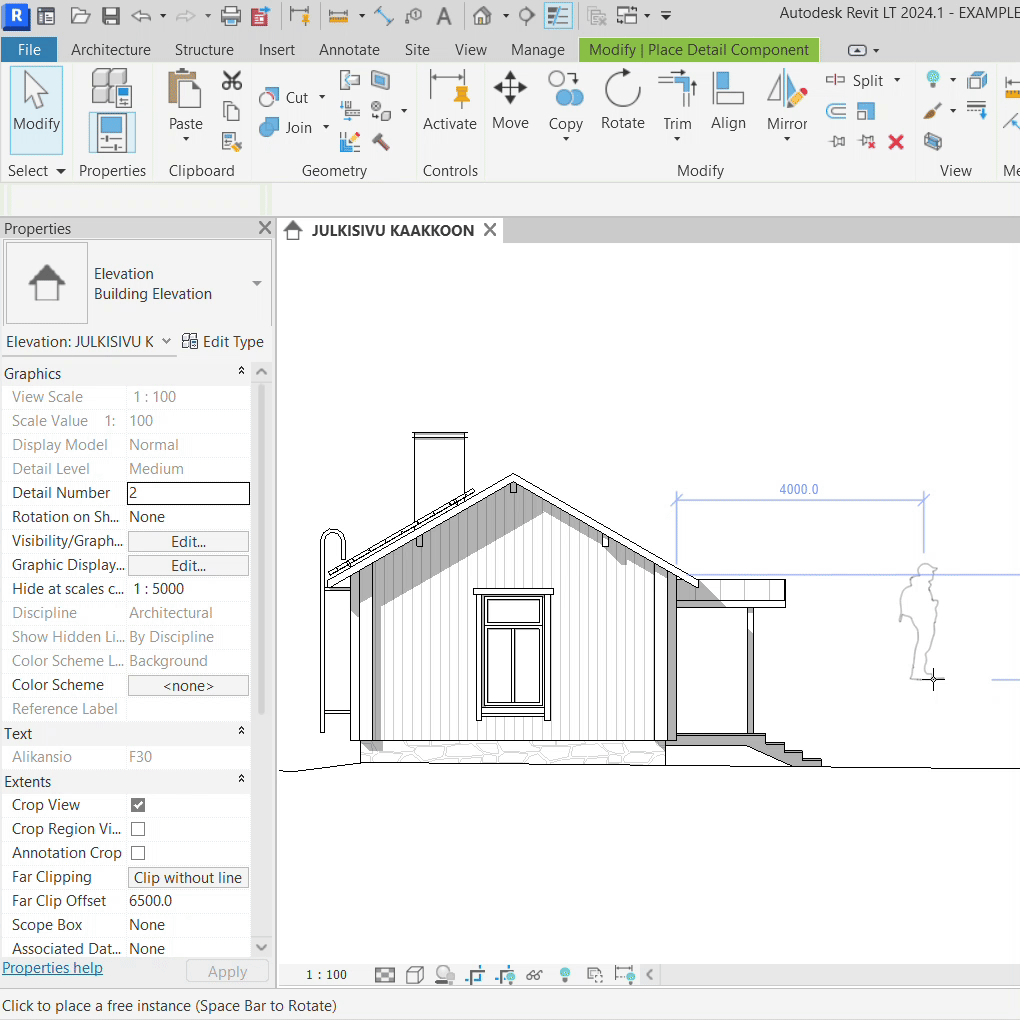Open the Annotate ribbon tab
The height and width of the screenshot is (1020, 1020).
(x=349, y=50)
